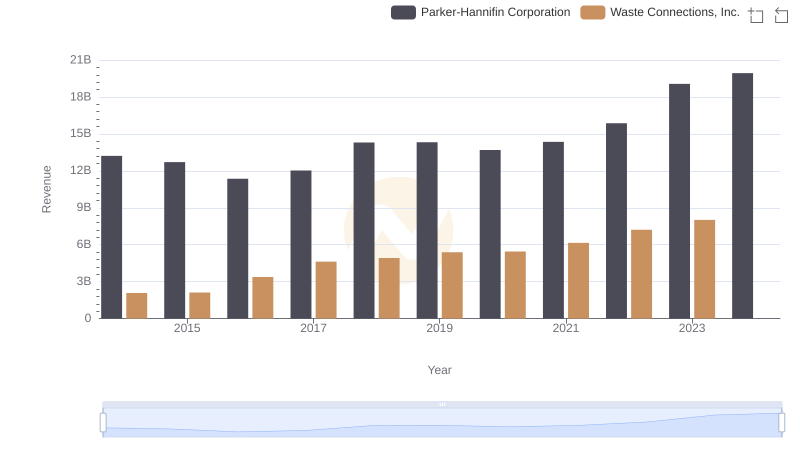Click the Parker-Hannifin bar for 2015
The height and width of the screenshot is (461, 800).
point(174,240)
